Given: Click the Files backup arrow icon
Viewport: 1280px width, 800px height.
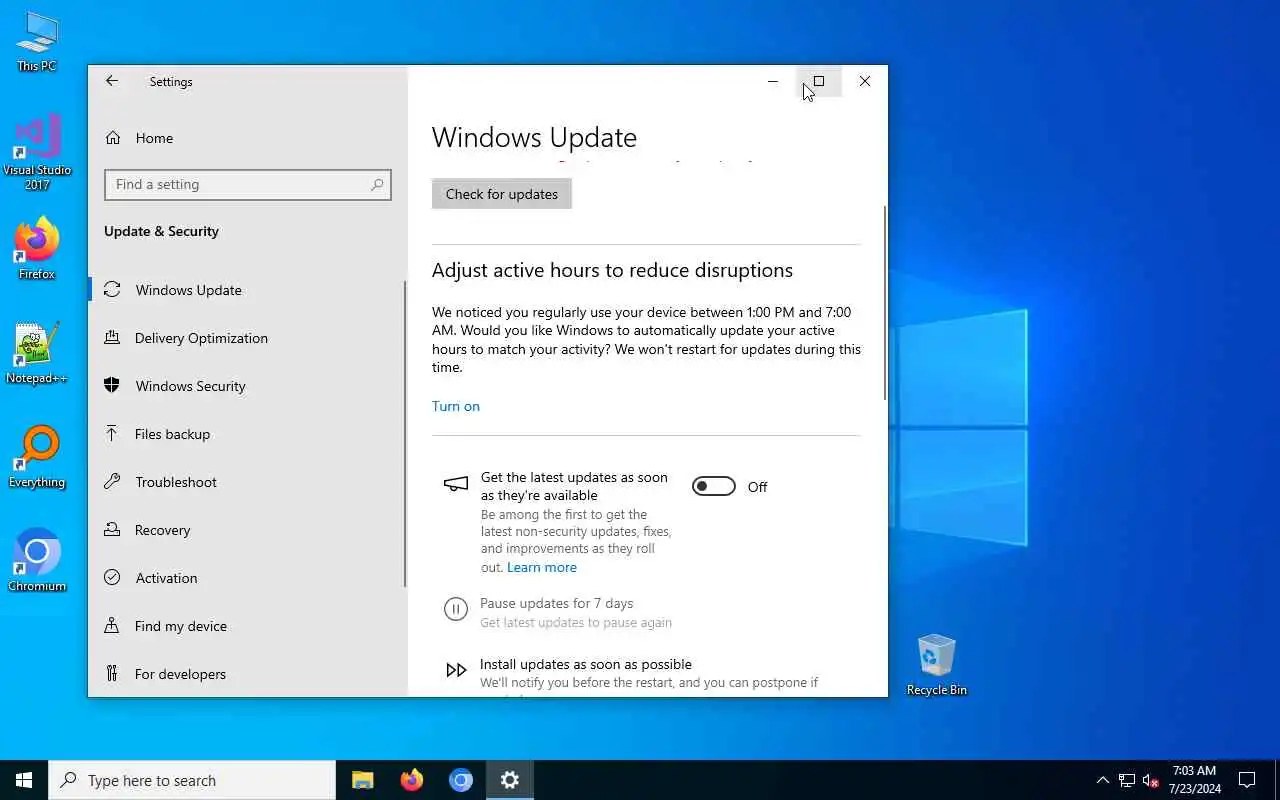Looking at the screenshot, I should coord(112,434).
